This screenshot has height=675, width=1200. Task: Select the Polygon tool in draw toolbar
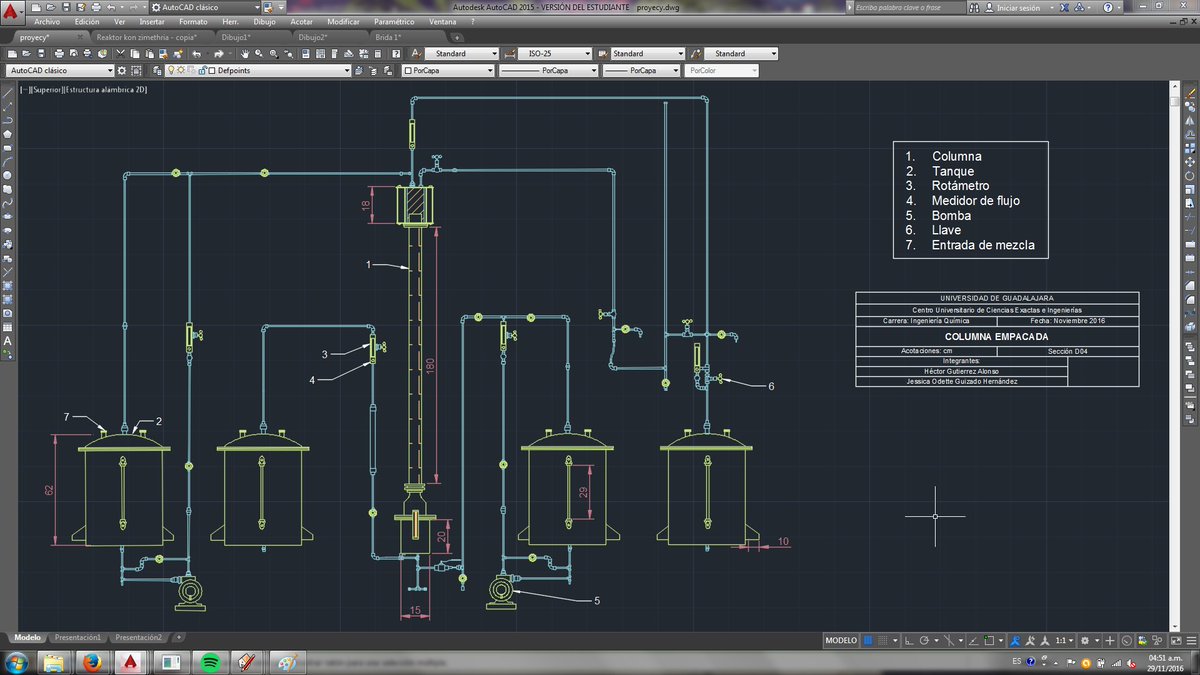tap(8, 134)
